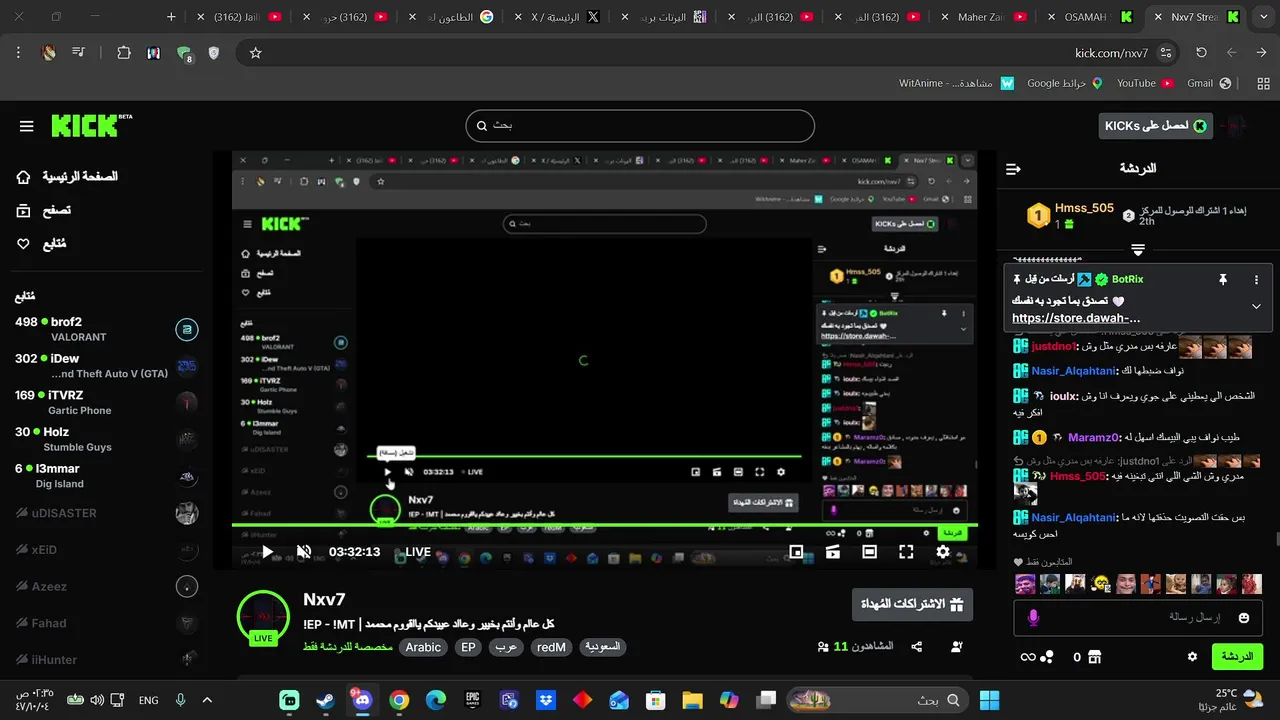The width and height of the screenshot is (1280, 720).
Task: Open the WitAnime bookmark
Action: click(x=957, y=84)
